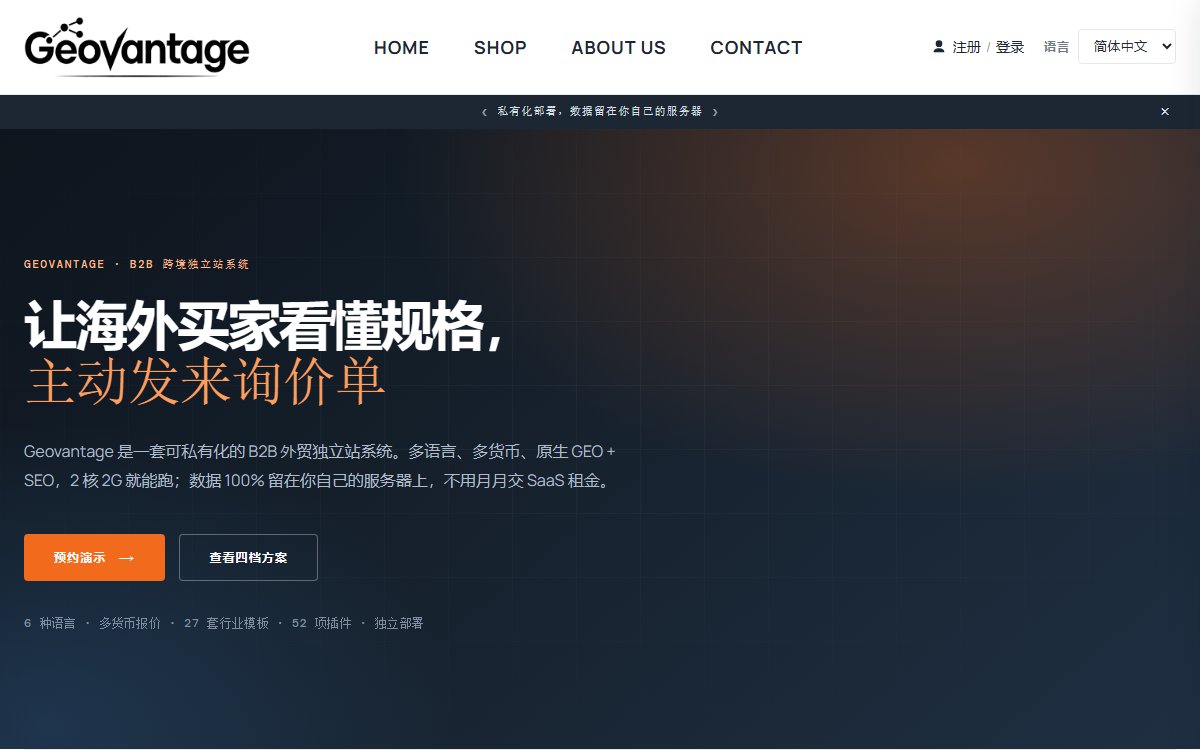This screenshot has width=1200, height=750.
Task: Click the 独立部署 stat
Action: [x=399, y=623]
